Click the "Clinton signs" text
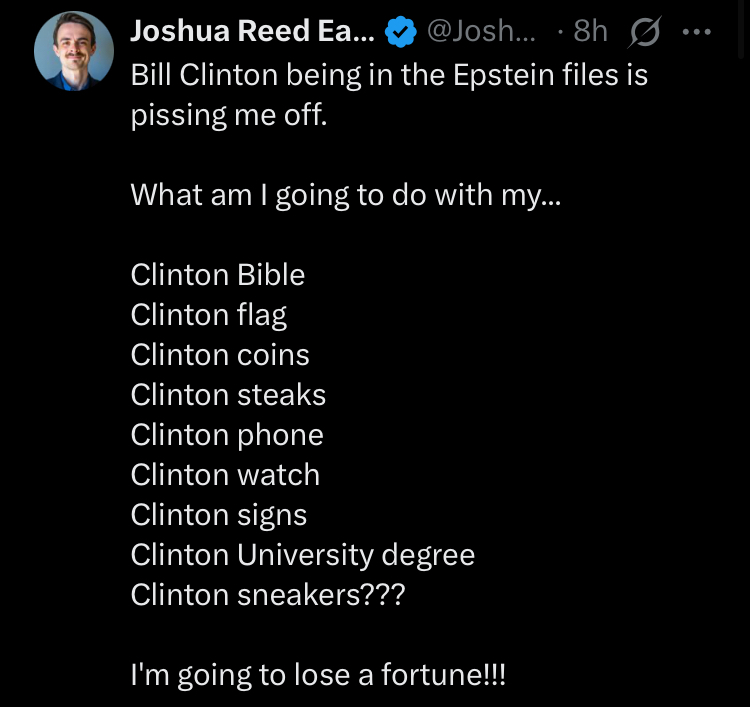Screen dimensions: 750x707 (x=219, y=515)
